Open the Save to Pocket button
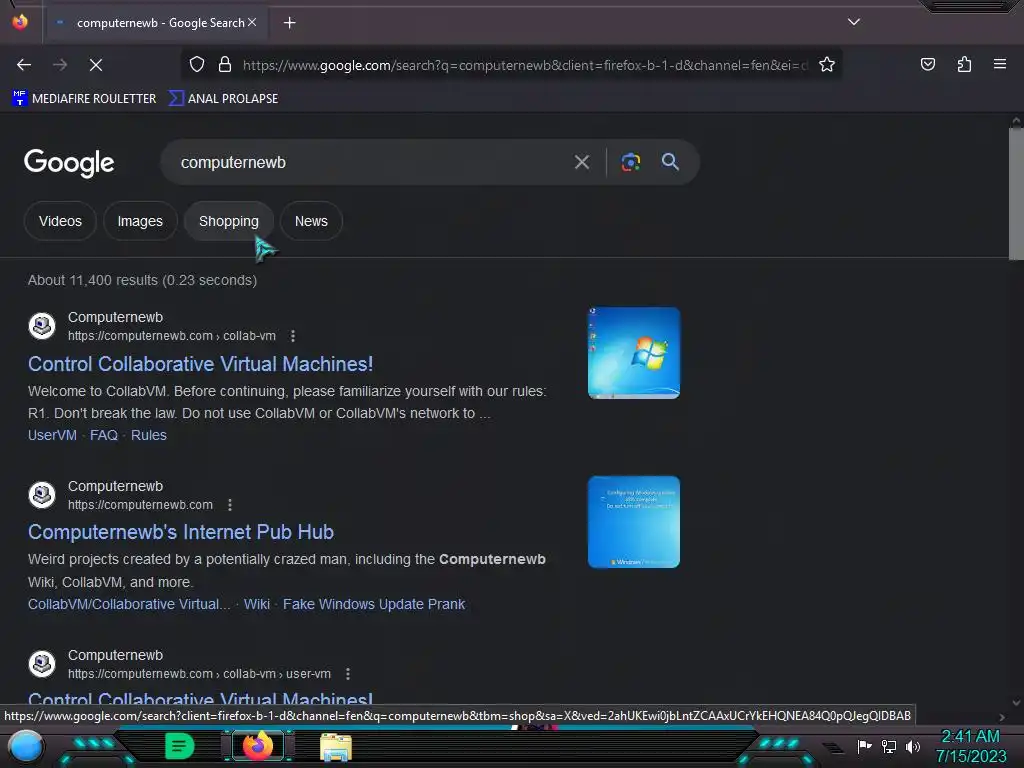Screen dimensions: 1024x768 pyautogui.click(x=927, y=64)
